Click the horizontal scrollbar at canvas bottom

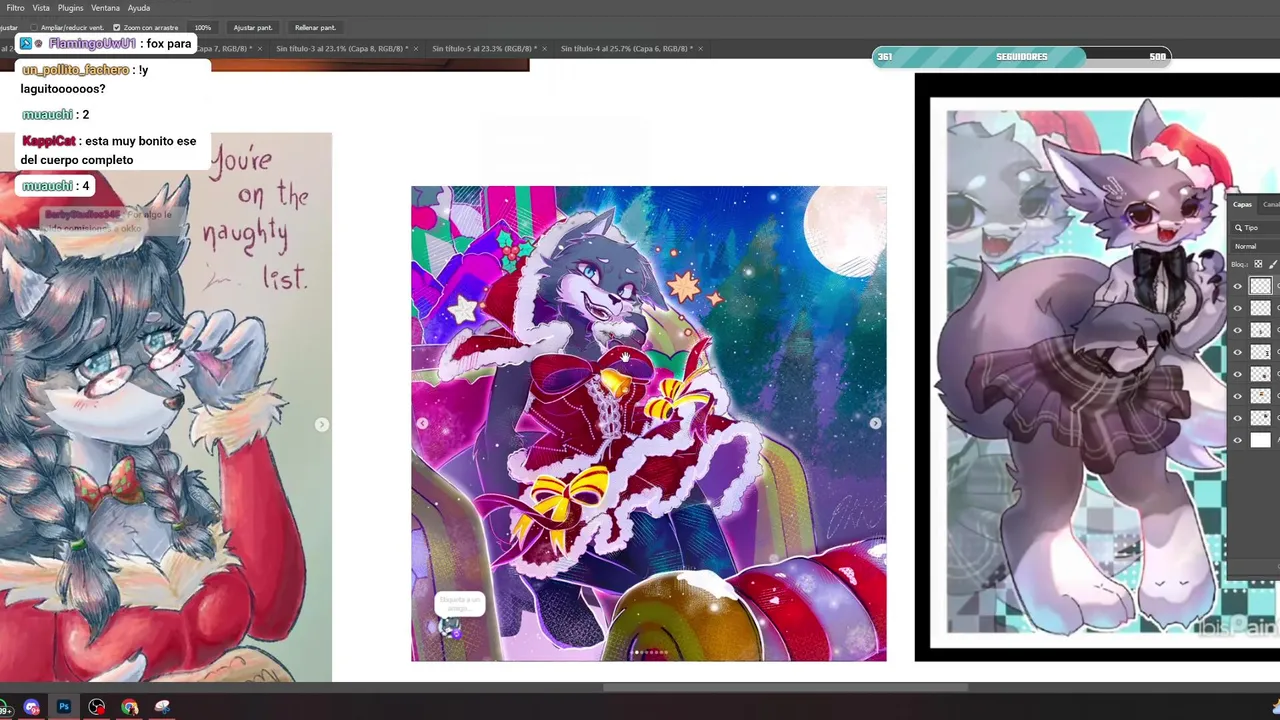pos(785,687)
